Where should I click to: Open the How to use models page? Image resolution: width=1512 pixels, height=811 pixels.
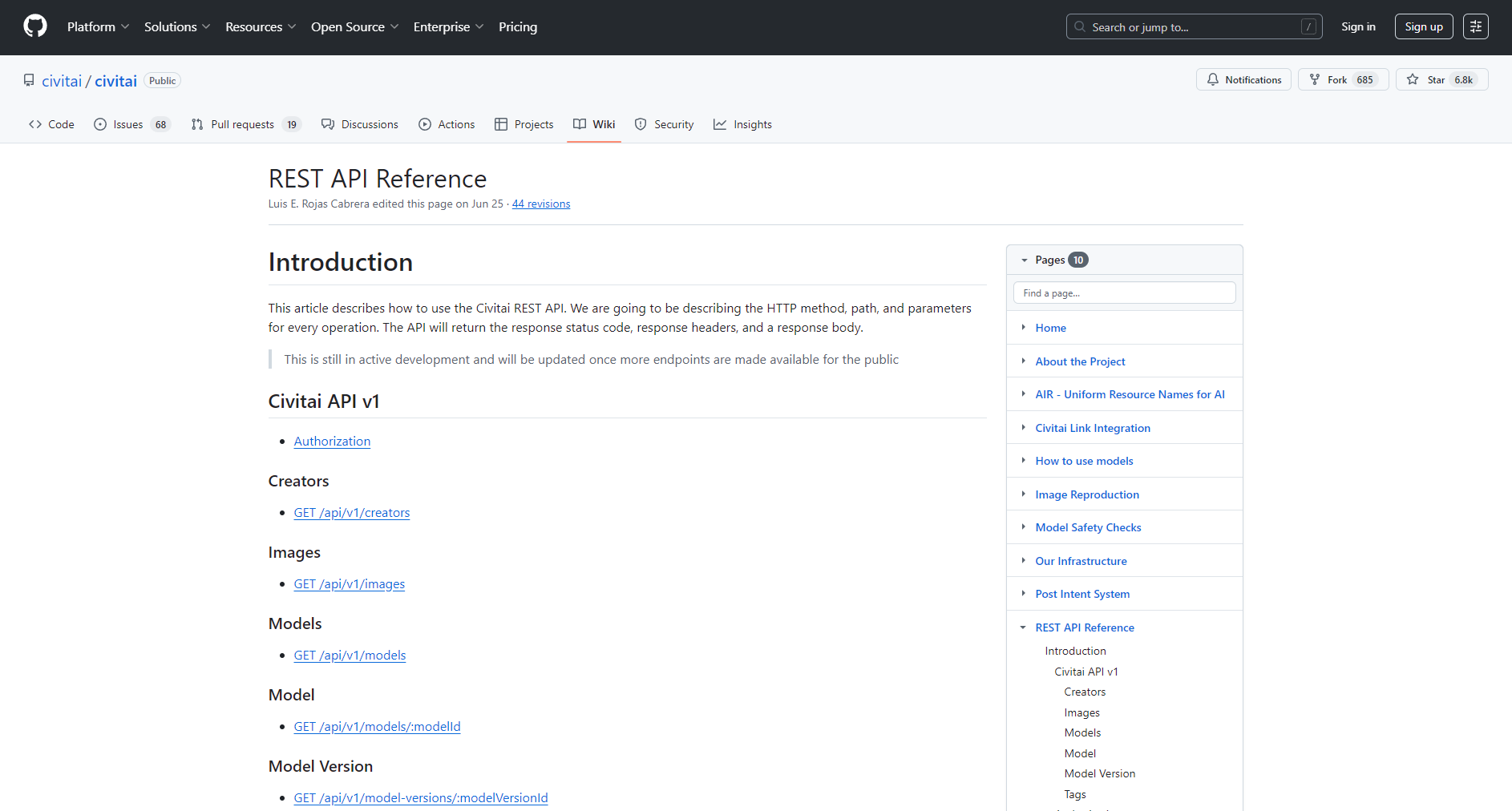[x=1084, y=461]
